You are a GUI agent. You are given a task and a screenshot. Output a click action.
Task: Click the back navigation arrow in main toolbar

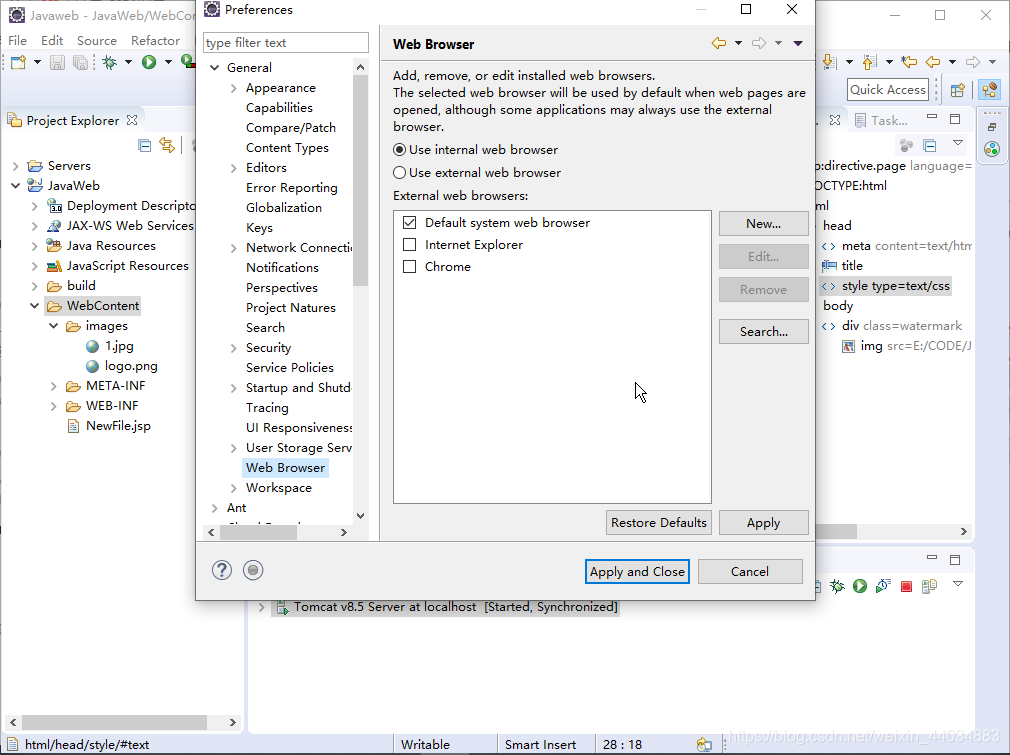(933, 62)
